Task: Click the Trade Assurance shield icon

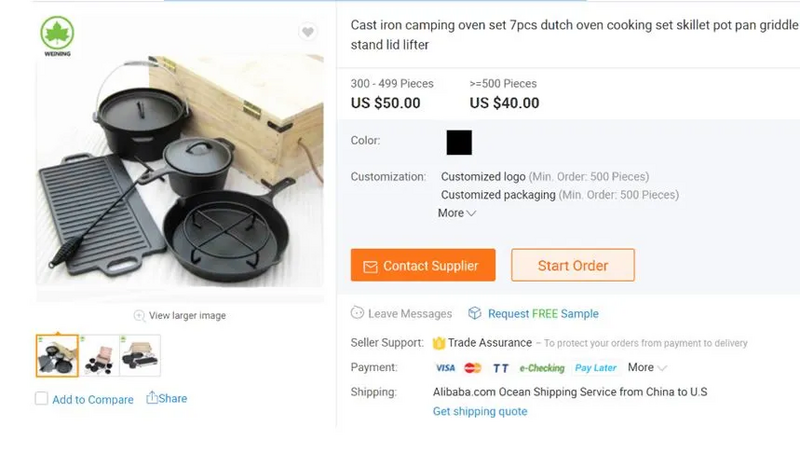Action: pos(439,343)
